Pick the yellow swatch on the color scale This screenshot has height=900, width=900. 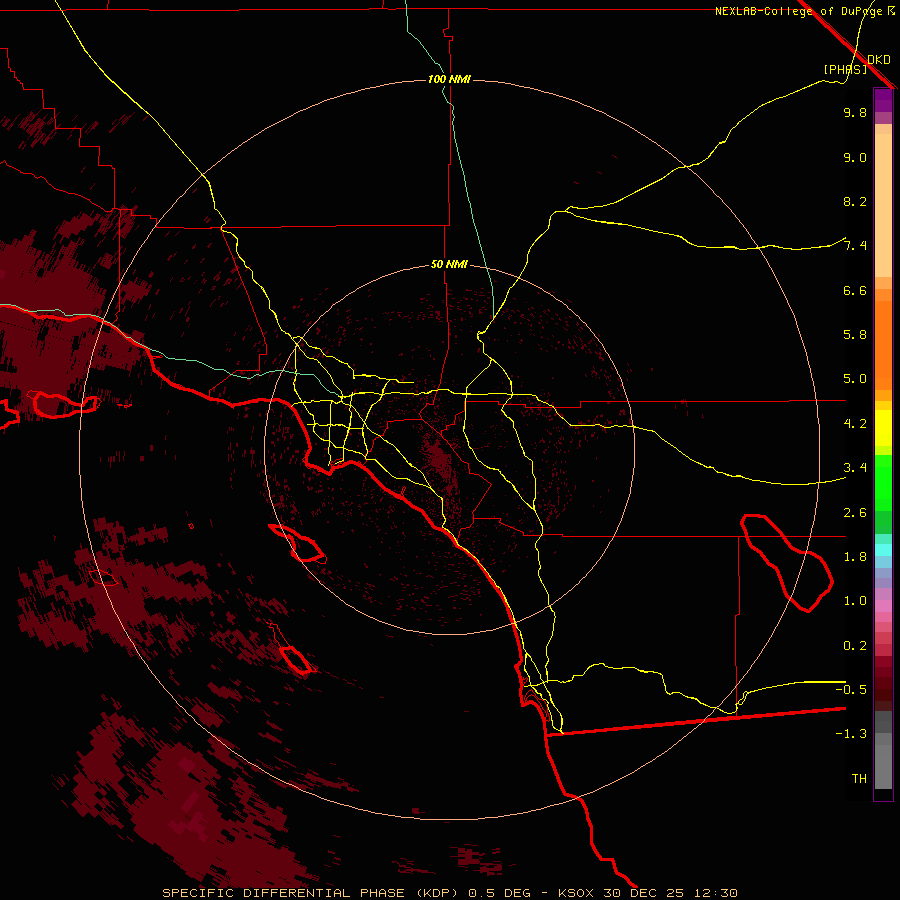(x=883, y=428)
